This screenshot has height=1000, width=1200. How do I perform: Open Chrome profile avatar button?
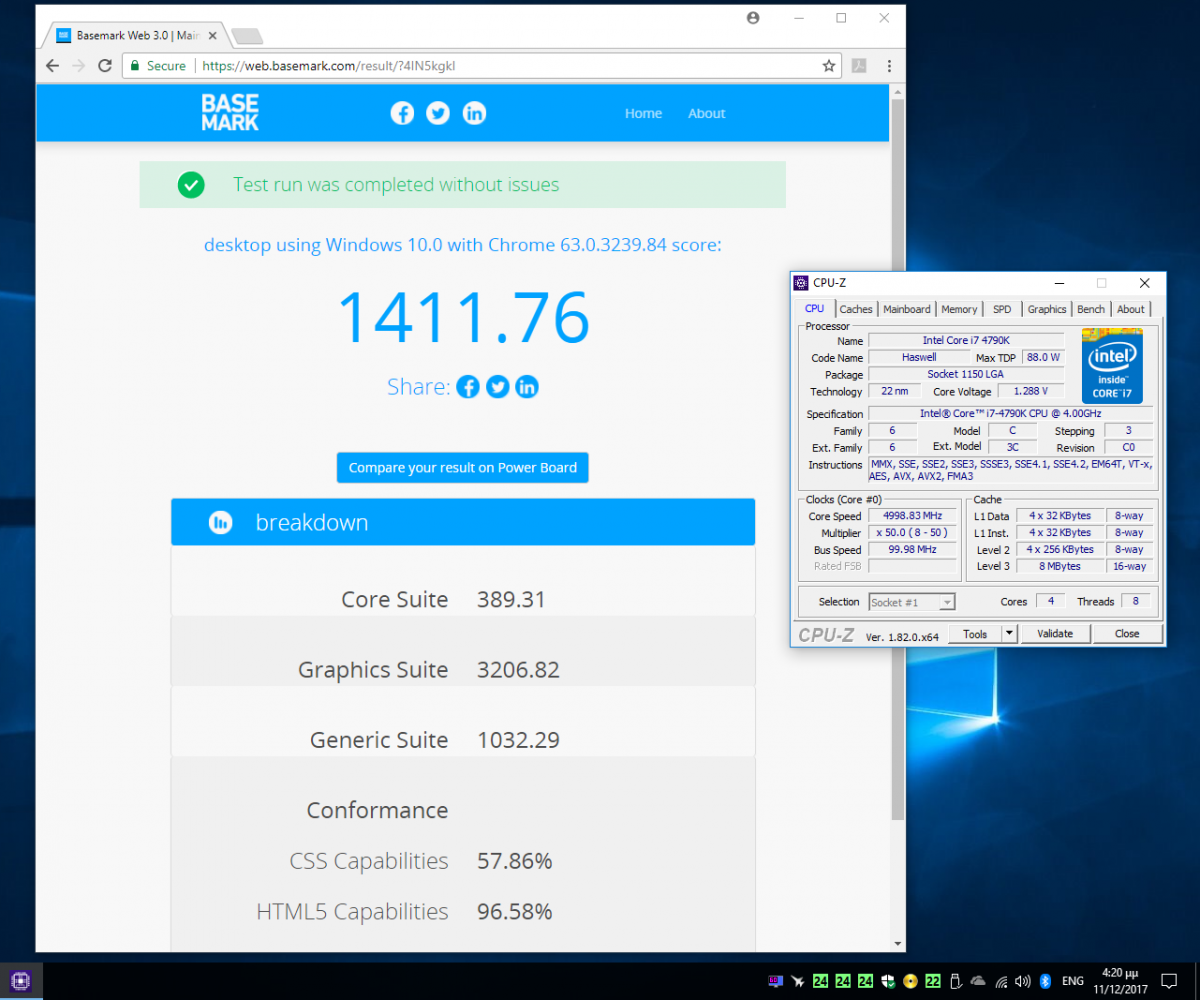753,18
